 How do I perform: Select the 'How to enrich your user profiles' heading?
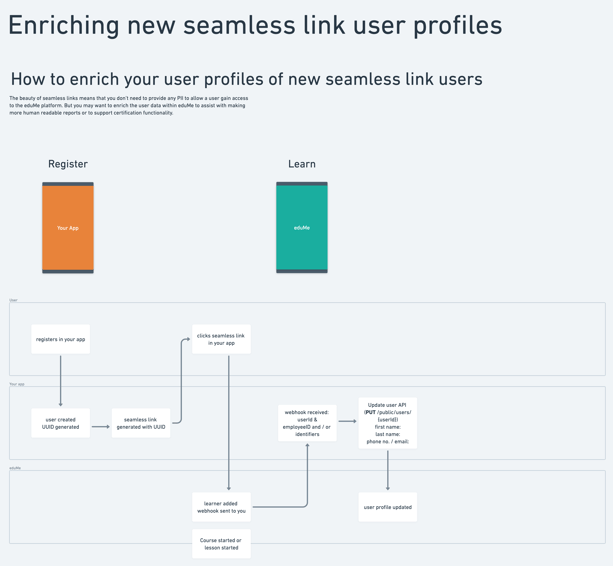coord(247,79)
